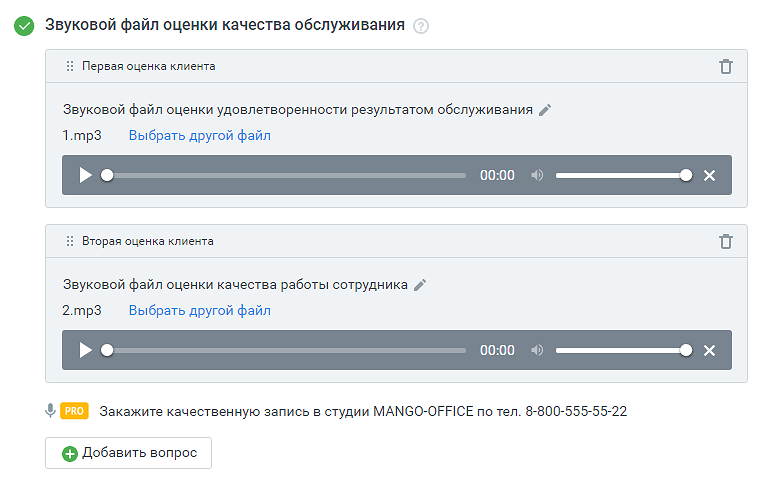Screen dimensions: 784x480
Task: Click the 2.mp3 playback progress bar
Action: tap(285, 350)
